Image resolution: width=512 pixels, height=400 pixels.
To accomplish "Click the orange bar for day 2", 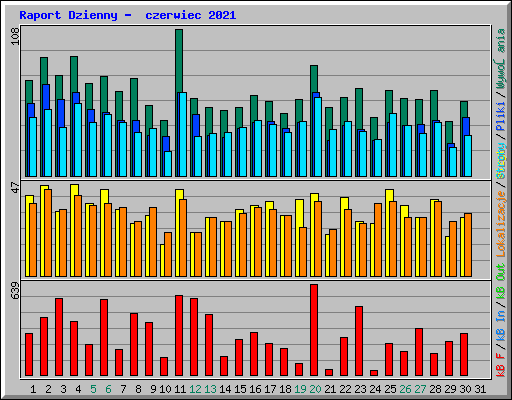I will coord(48,233).
